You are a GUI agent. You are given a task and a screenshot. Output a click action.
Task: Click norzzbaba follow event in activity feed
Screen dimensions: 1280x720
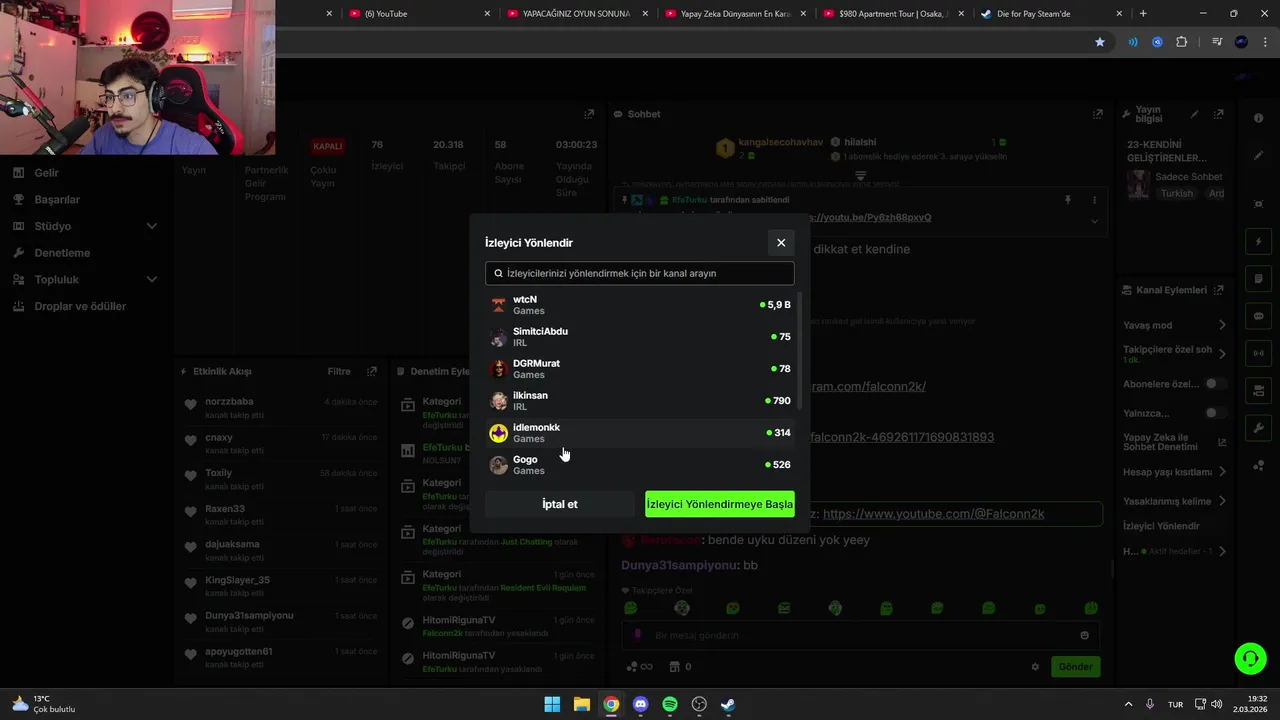281,408
